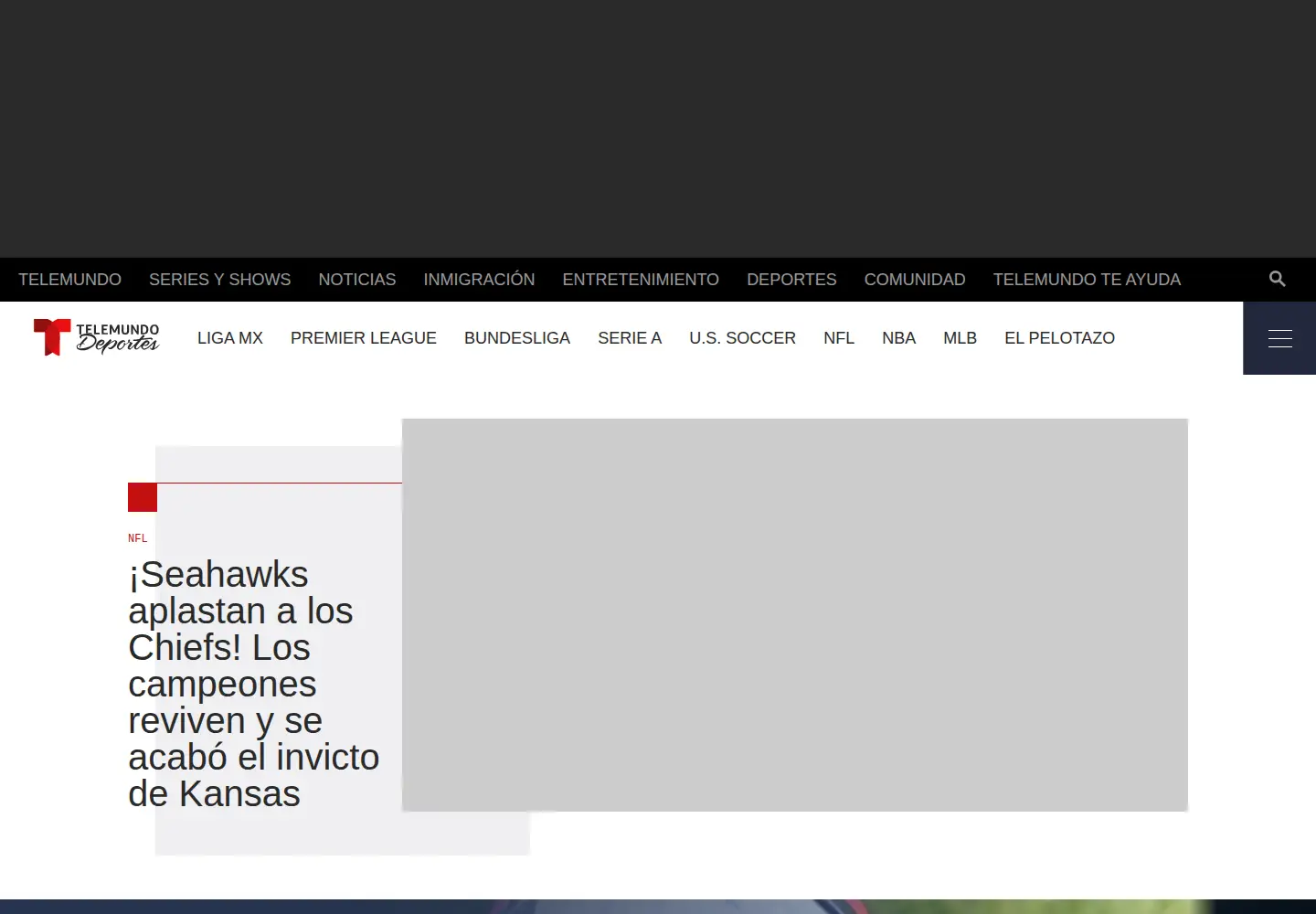Click the Telemundo Deportes logo
Screen dimensions: 1316x914
click(x=96, y=337)
